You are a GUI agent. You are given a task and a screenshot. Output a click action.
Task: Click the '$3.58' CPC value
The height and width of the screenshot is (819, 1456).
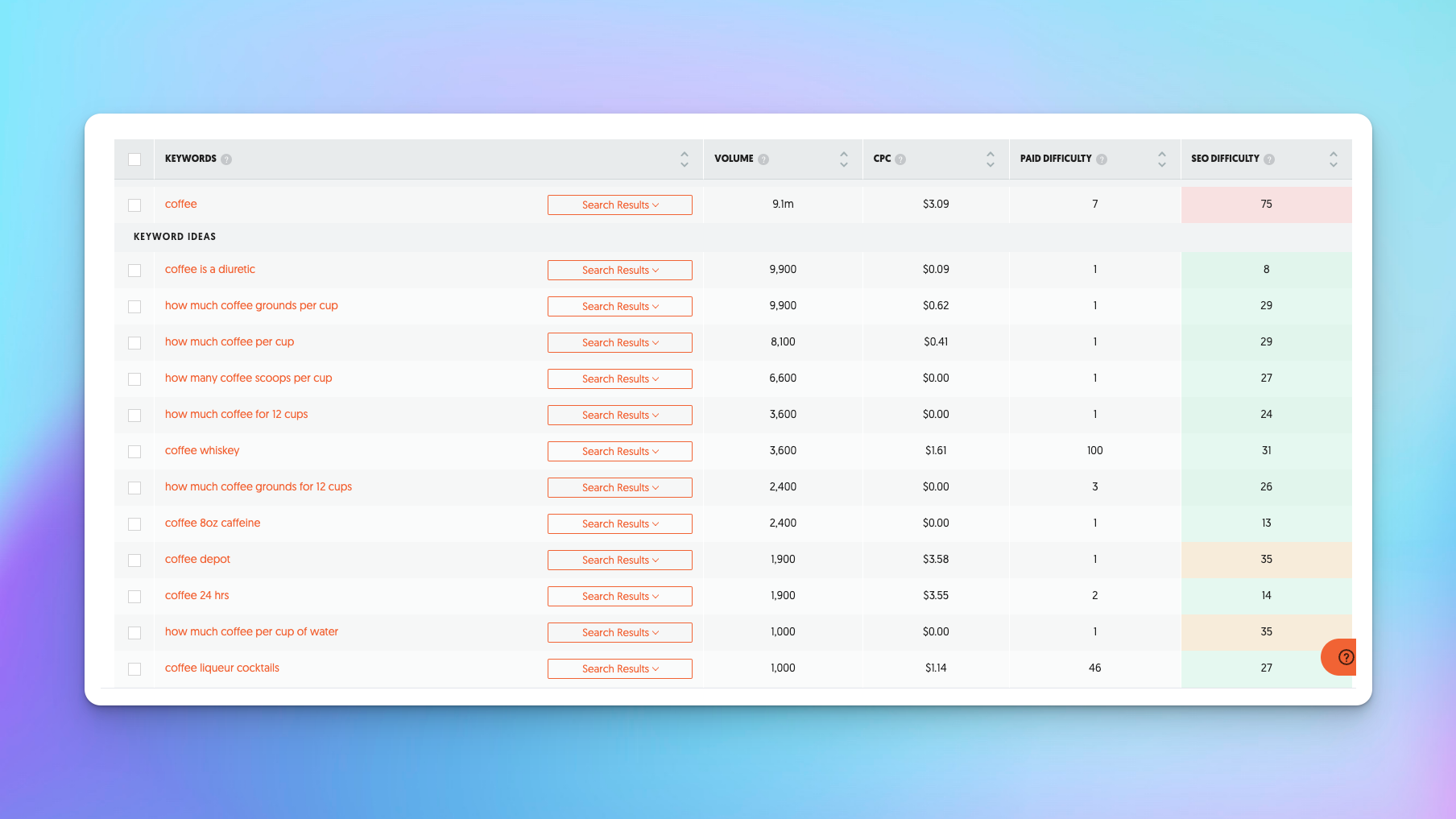coord(936,560)
